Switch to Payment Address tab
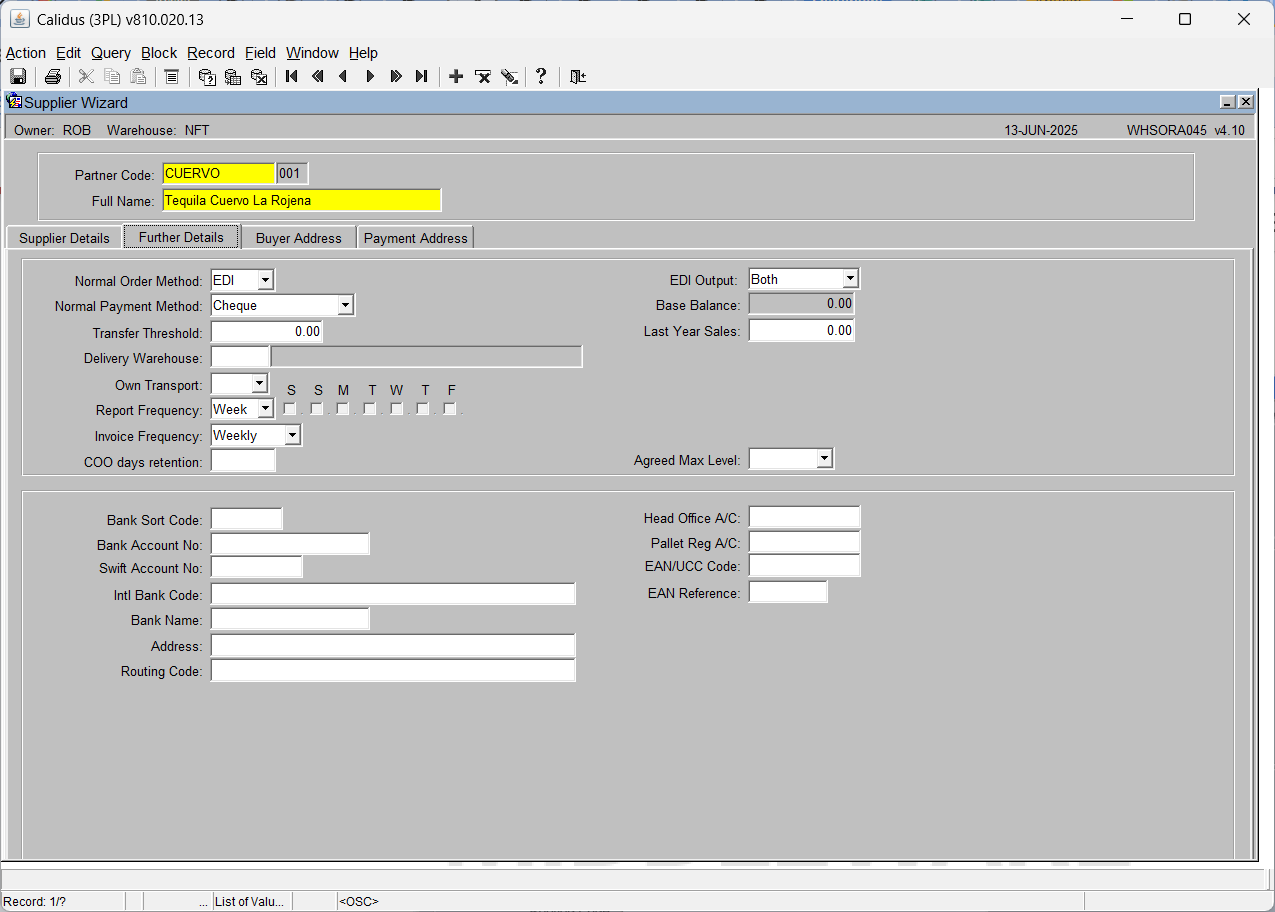Image resolution: width=1275 pixels, height=912 pixels. coord(416,238)
